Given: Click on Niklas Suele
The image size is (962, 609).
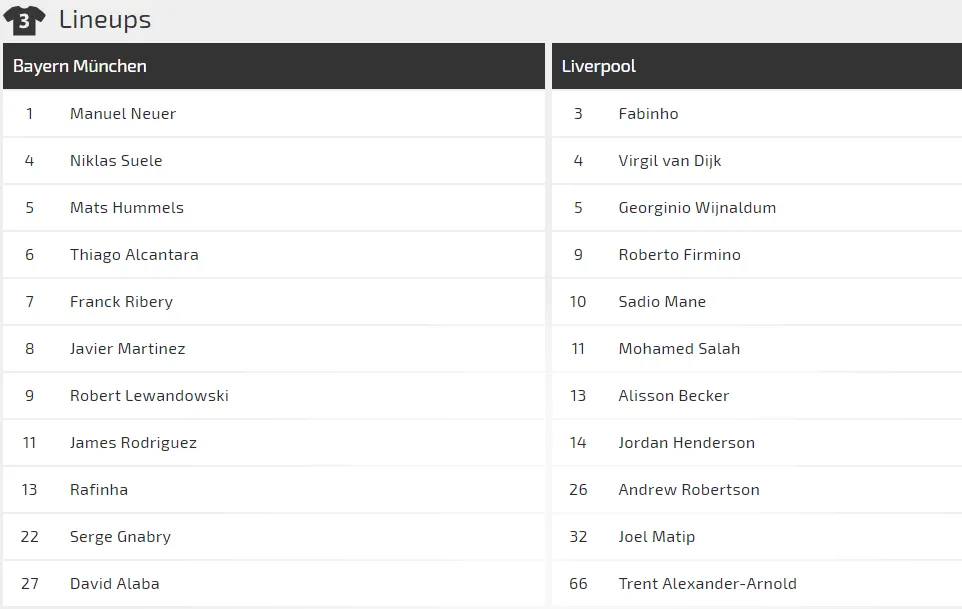Looking at the screenshot, I should [x=116, y=161].
